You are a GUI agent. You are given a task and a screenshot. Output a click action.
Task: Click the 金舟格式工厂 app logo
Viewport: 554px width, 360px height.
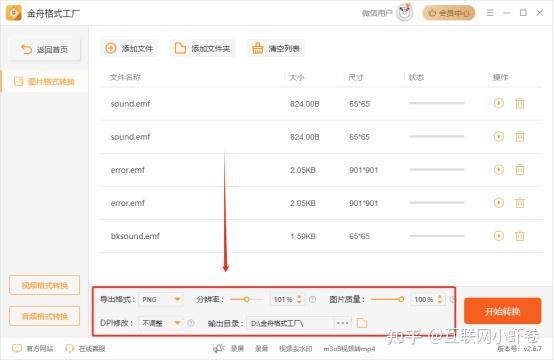(14, 13)
